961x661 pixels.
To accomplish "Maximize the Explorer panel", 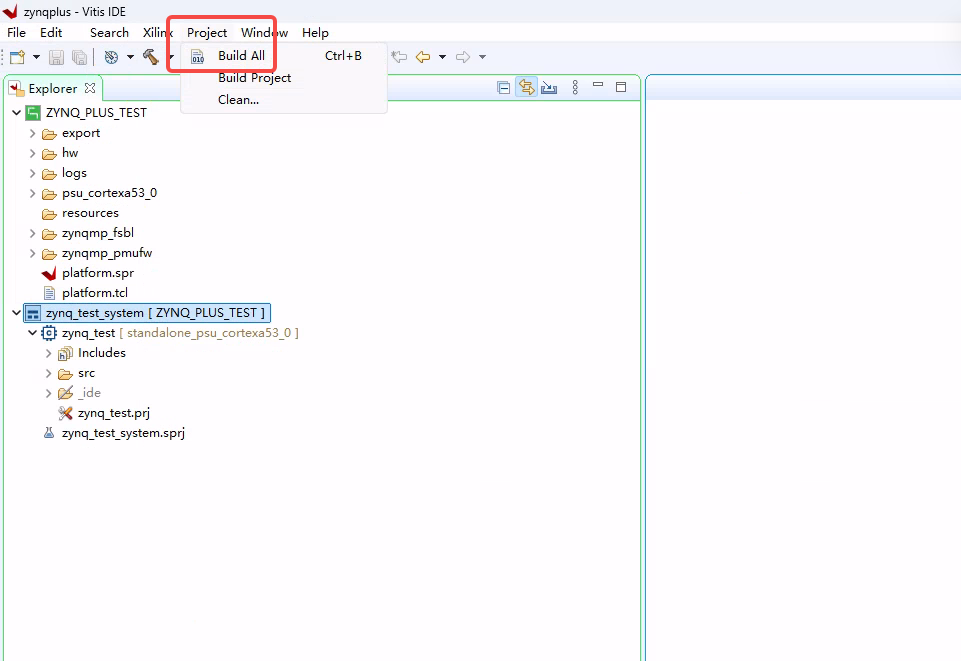I will pos(621,87).
